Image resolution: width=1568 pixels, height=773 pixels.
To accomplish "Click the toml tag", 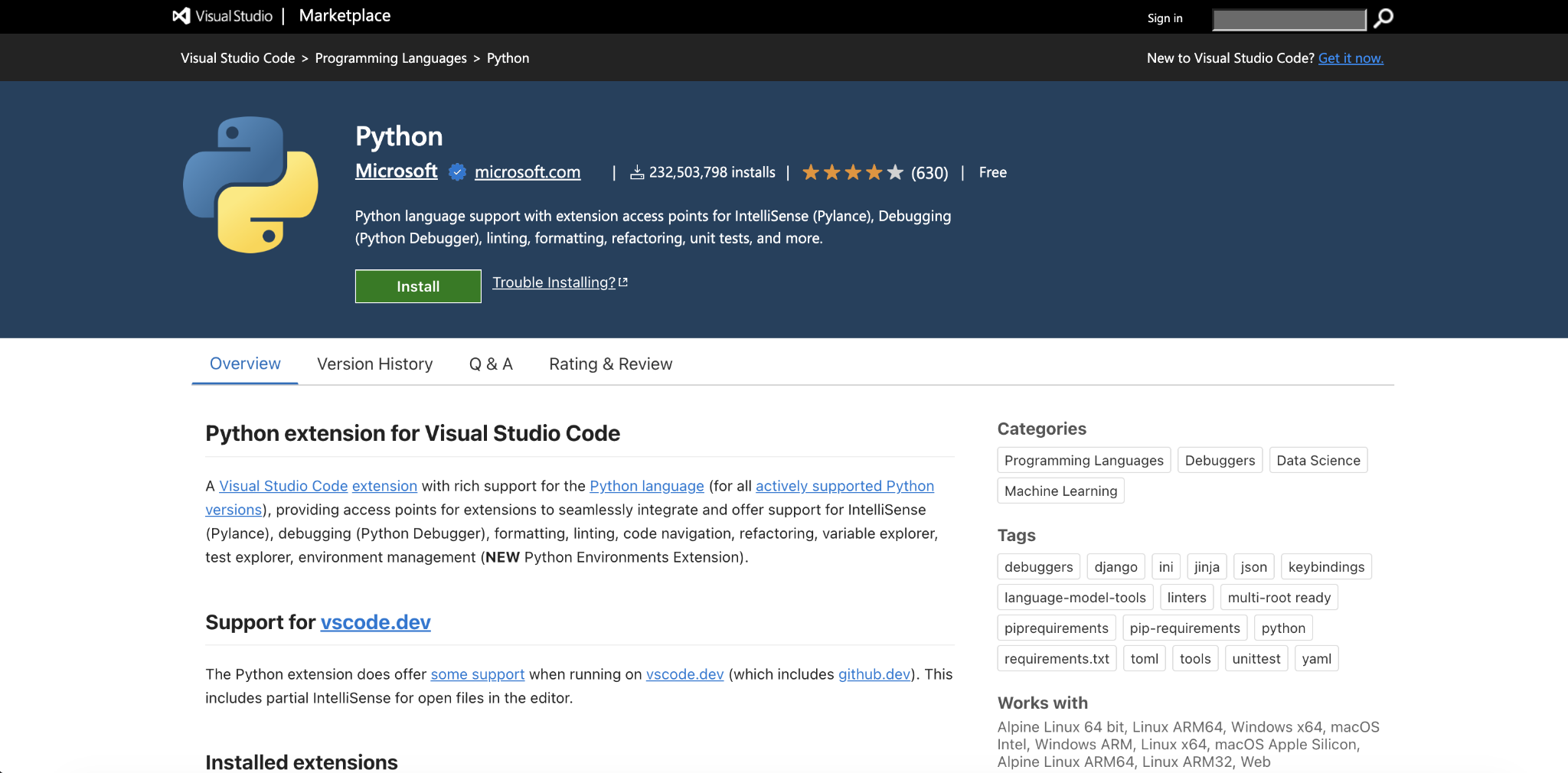I will pyautogui.click(x=1145, y=658).
